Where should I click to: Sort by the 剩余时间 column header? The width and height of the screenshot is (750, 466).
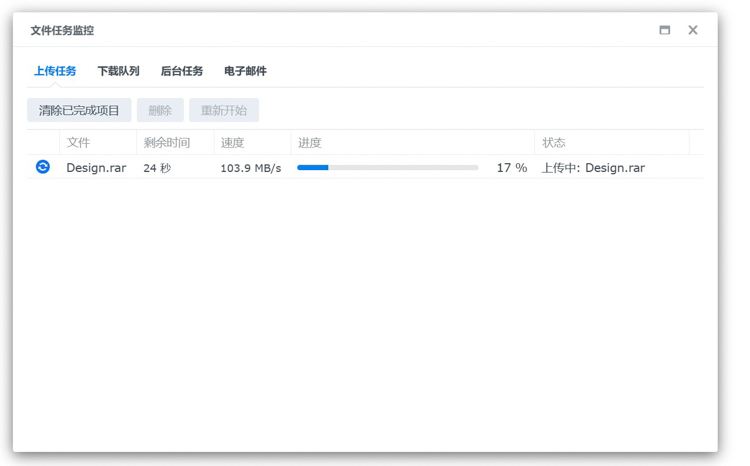[176, 143]
